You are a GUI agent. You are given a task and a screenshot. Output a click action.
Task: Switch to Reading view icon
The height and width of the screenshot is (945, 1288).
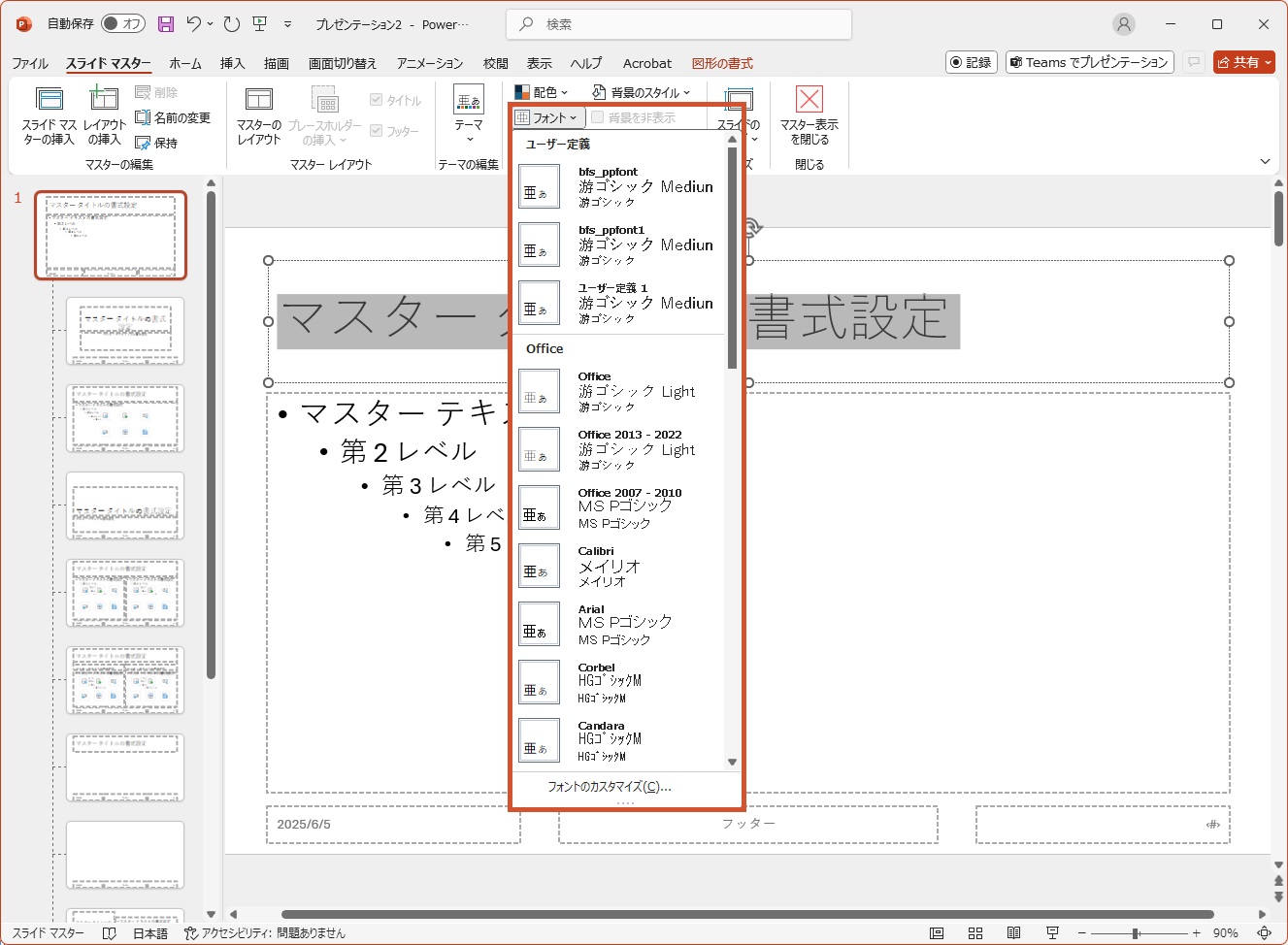pyautogui.click(x=1013, y=933)
